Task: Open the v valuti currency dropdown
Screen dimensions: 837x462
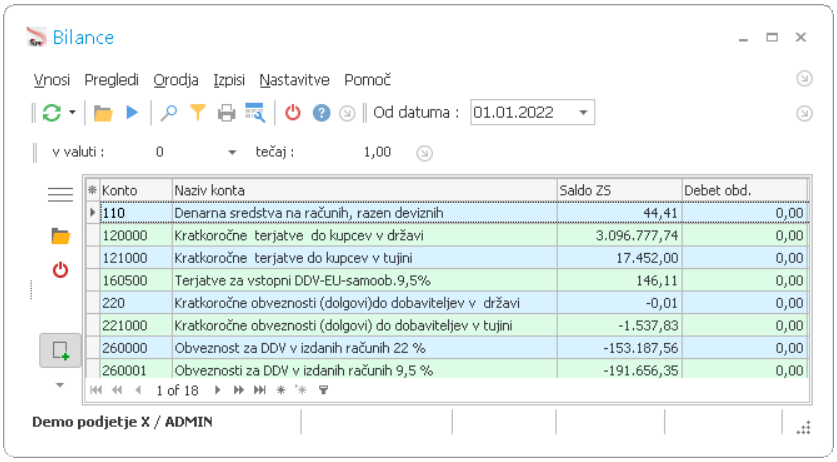Action: click(232, 152)
